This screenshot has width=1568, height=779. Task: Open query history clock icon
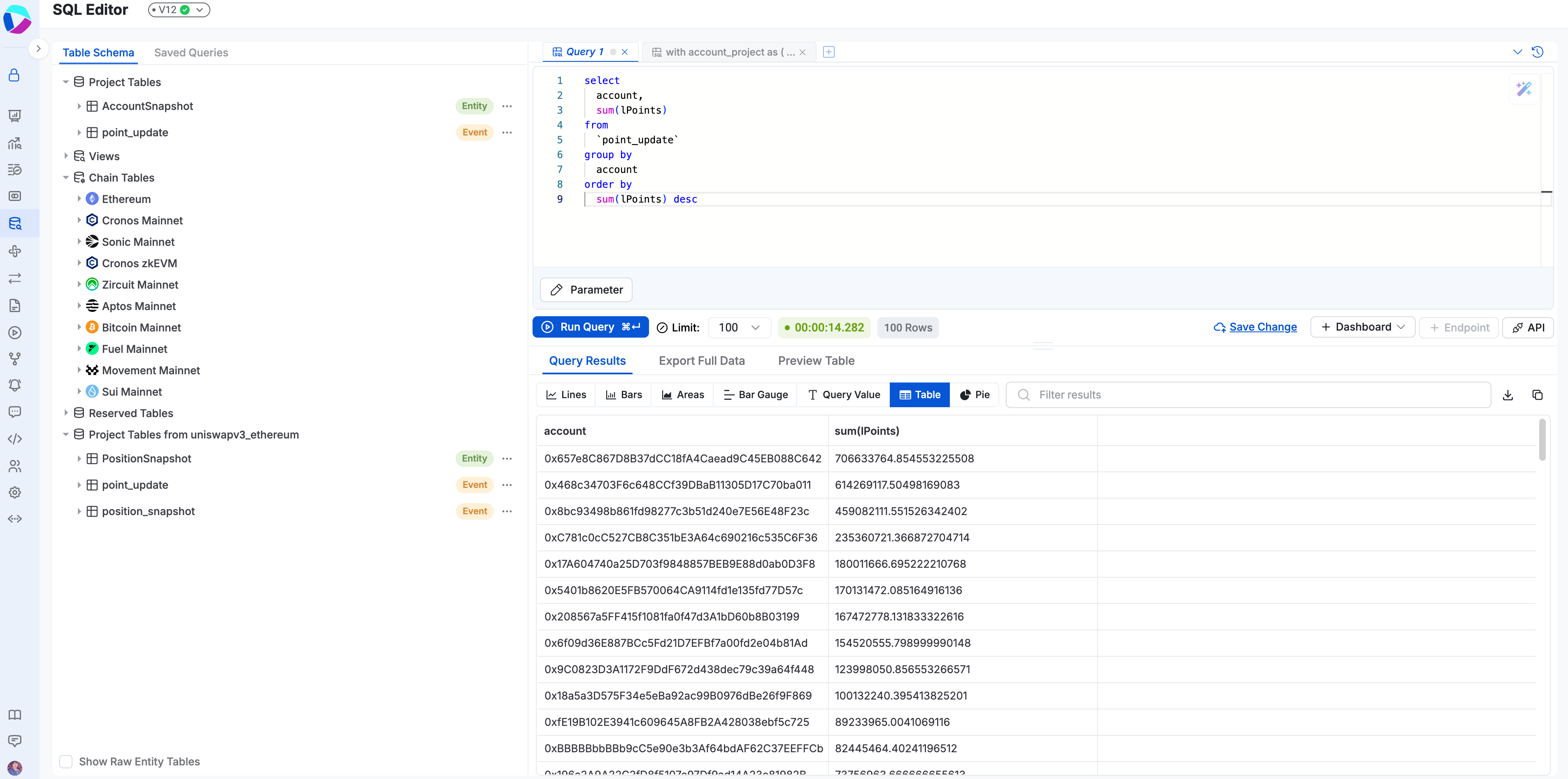[x=1537, y=52]
